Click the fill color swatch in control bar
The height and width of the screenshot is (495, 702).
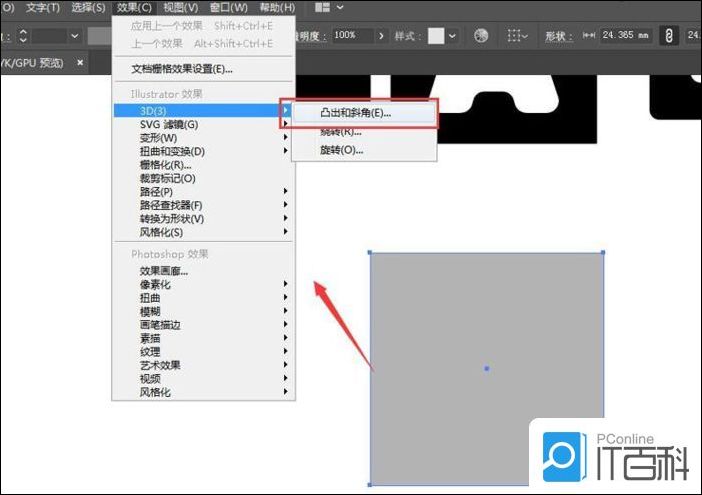click(99, 36)
